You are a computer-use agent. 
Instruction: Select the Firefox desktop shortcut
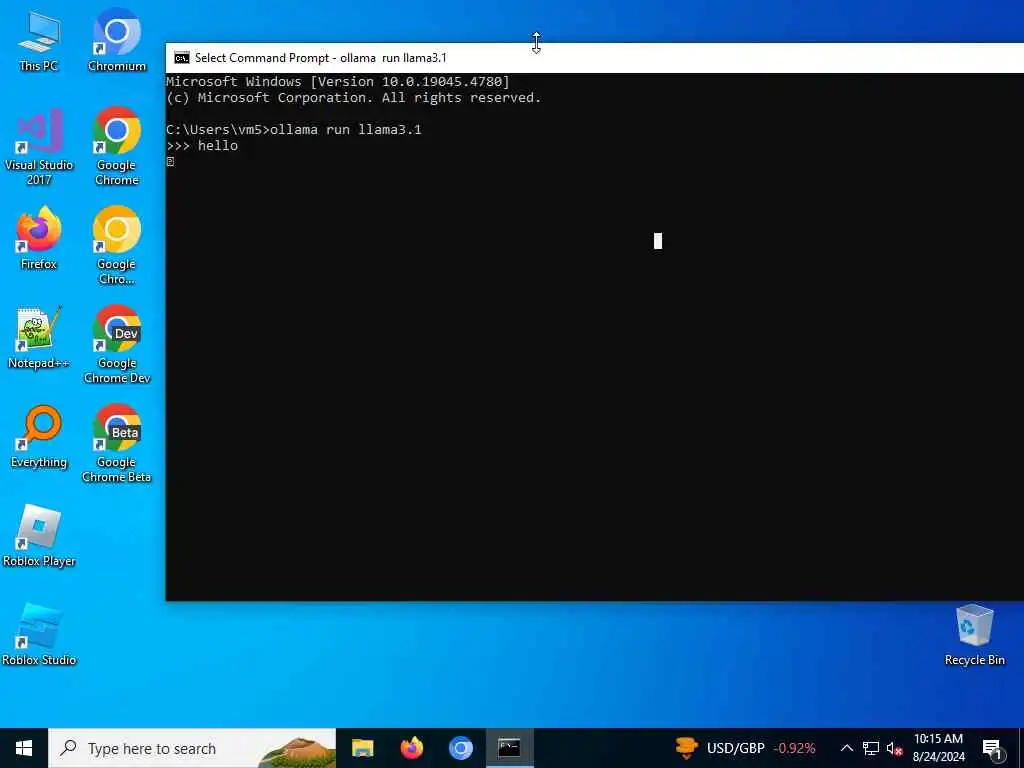39,238
